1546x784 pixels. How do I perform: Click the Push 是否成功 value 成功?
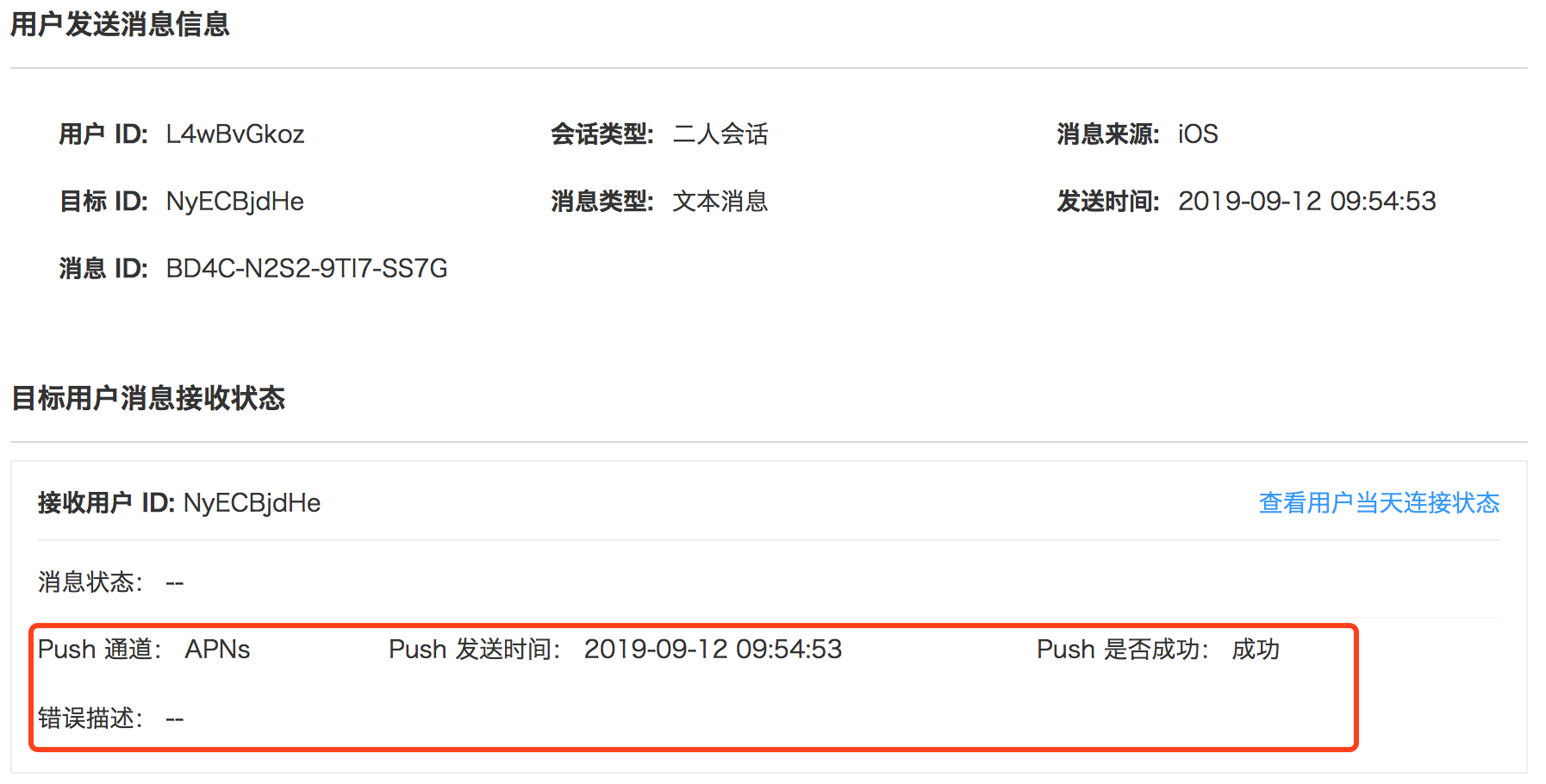coord(1256,650)
